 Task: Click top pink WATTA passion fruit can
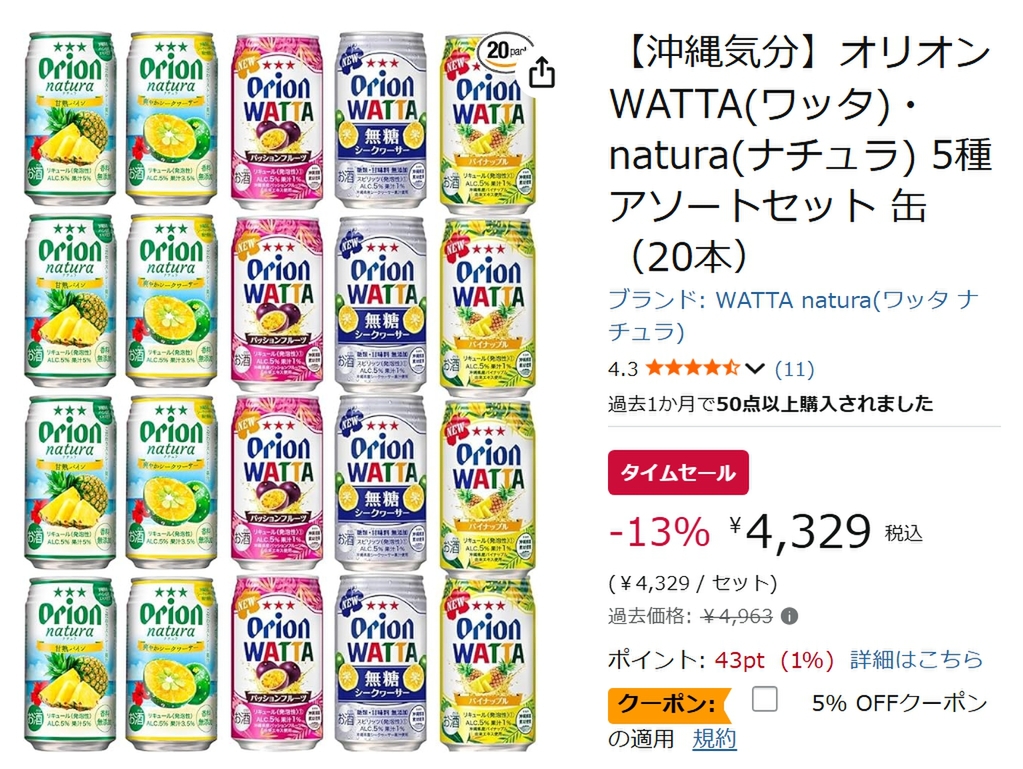277,120
